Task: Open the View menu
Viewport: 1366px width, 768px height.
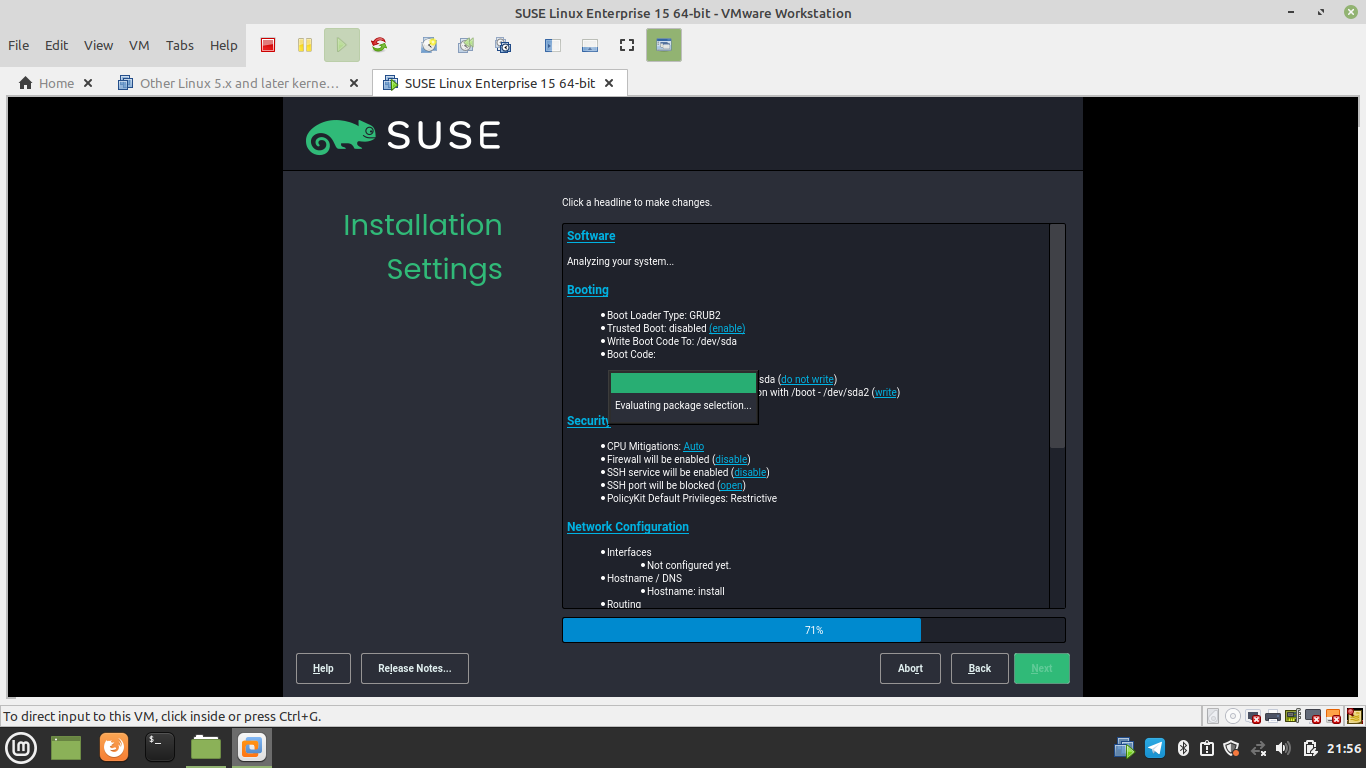Action: [x=98, y=45]
